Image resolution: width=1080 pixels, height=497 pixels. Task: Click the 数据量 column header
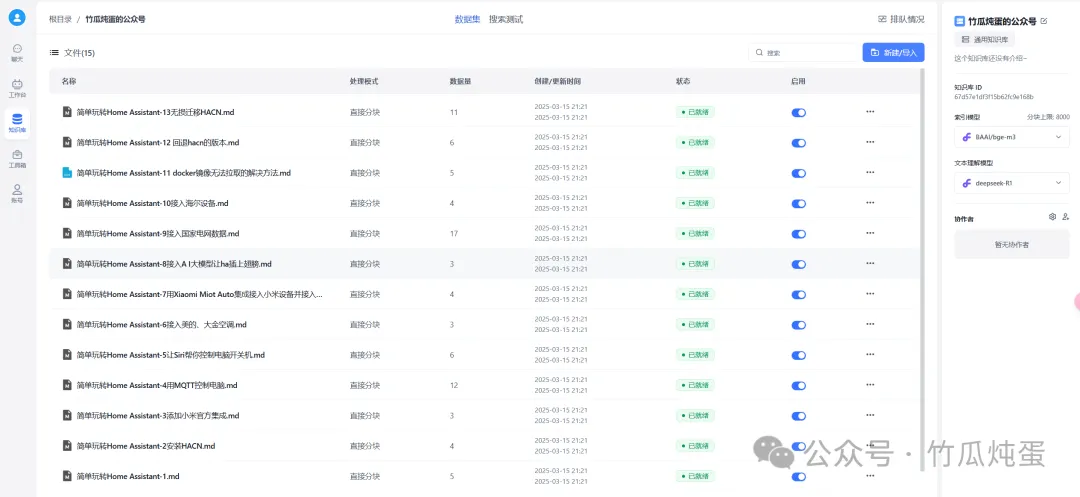460,81
